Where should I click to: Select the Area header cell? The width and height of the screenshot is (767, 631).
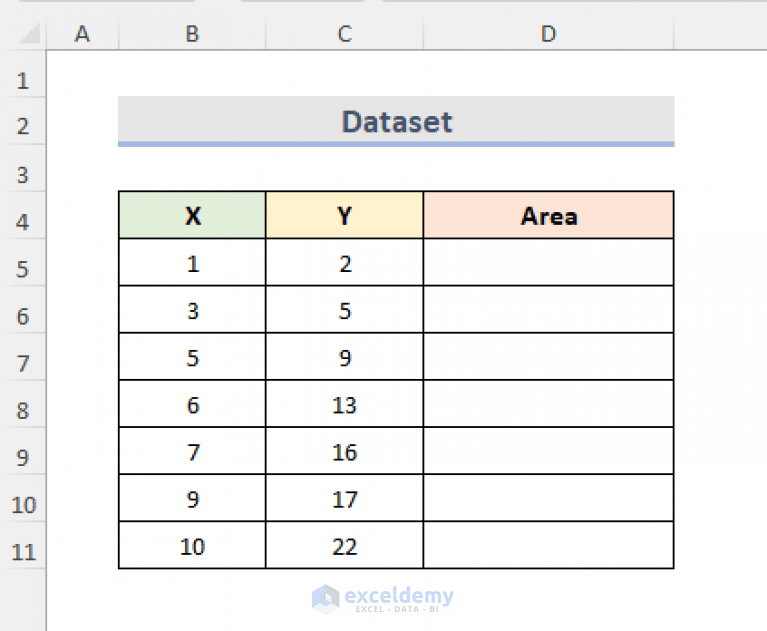pyautogui.click(x=548, y=215)
